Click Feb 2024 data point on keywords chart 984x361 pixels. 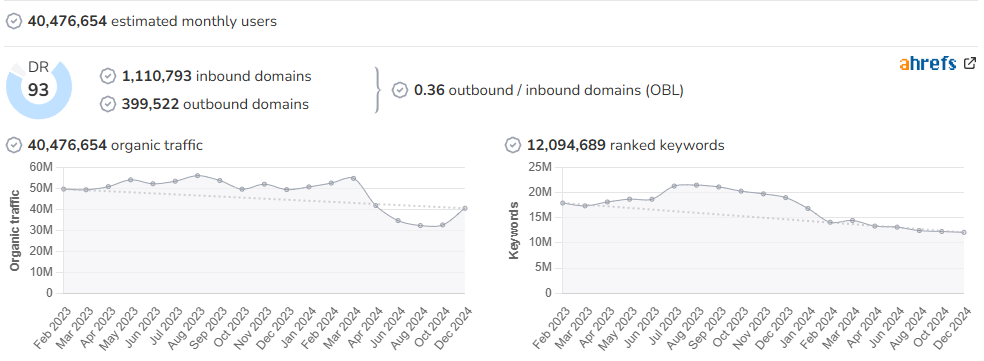point(830,222)
